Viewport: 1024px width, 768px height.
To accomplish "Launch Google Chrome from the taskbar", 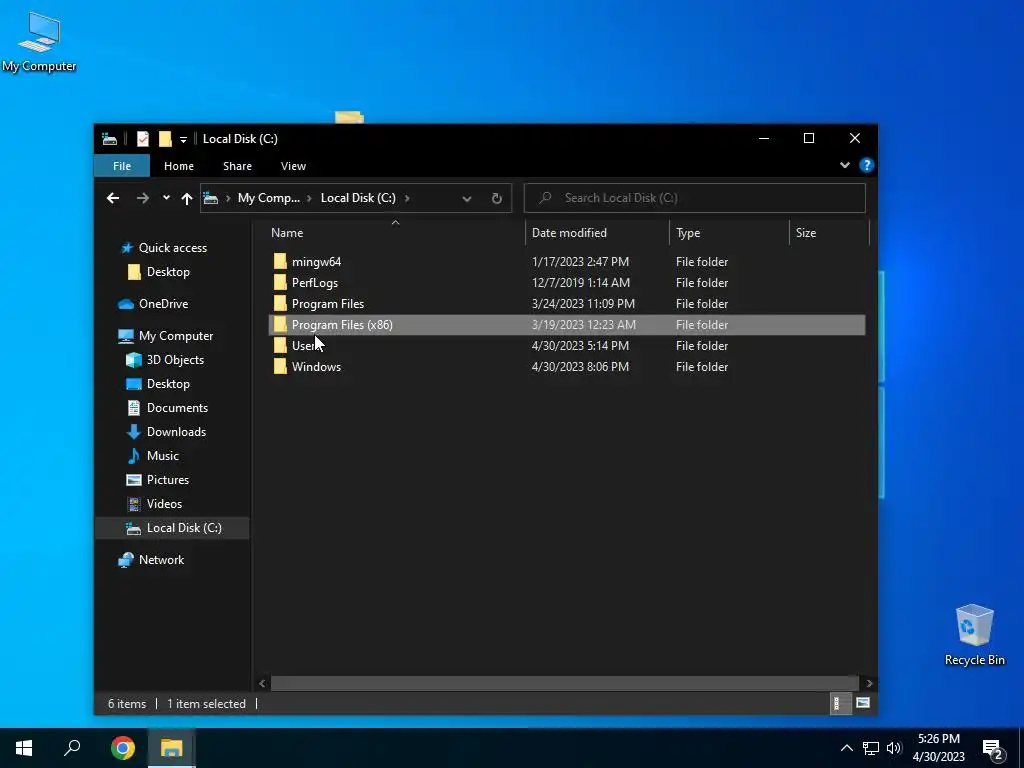I will tap(122, 748).
